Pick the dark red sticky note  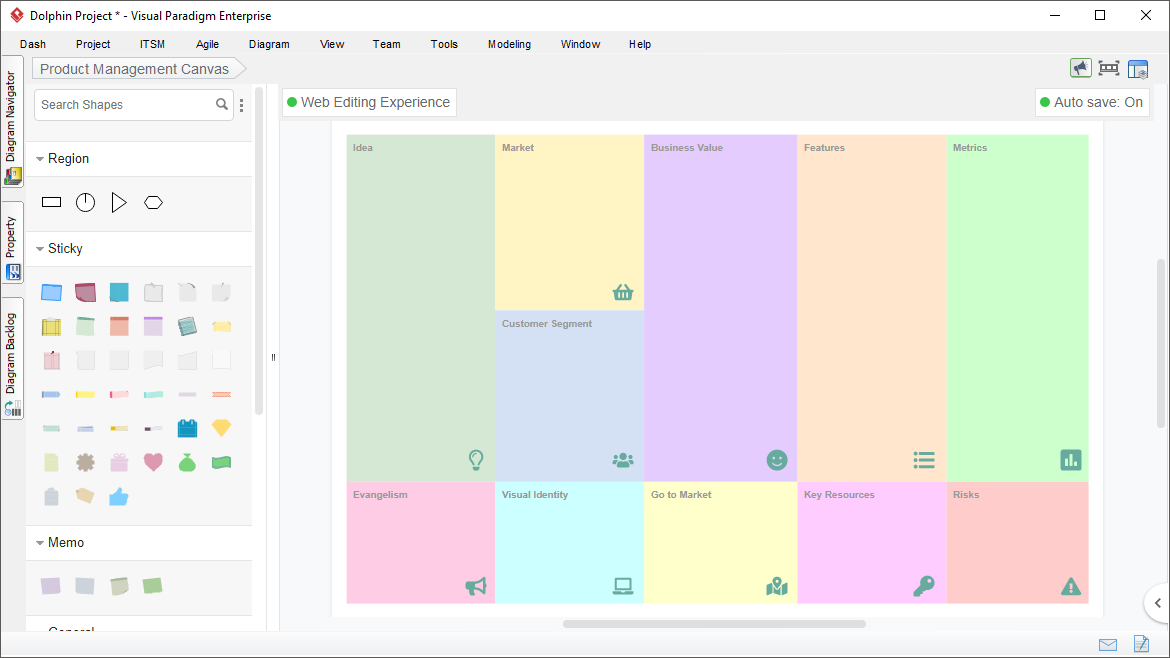click(x=85, y=292)
